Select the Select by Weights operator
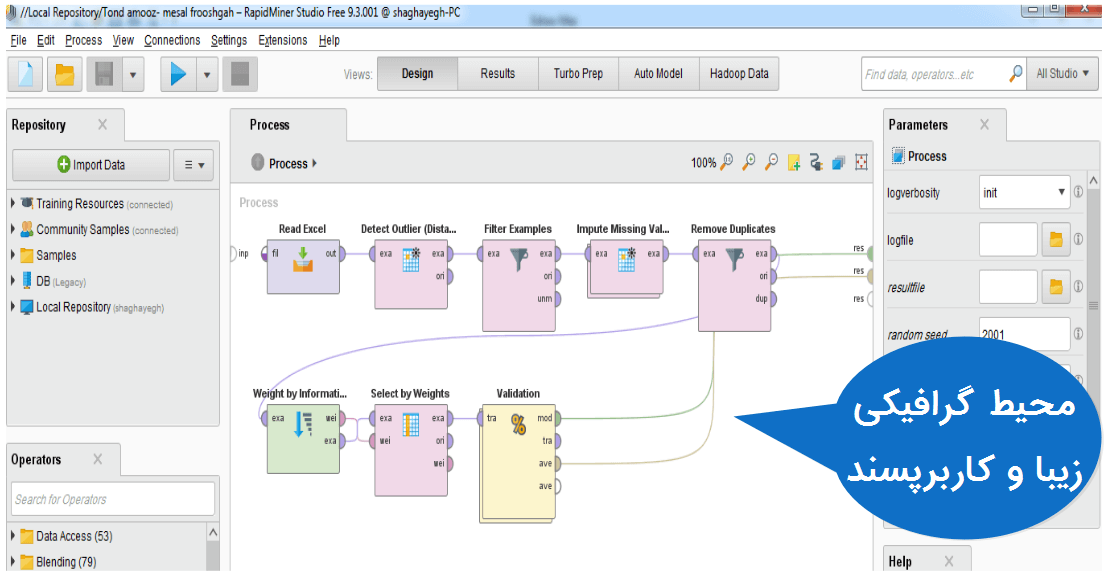 [411, 450]
